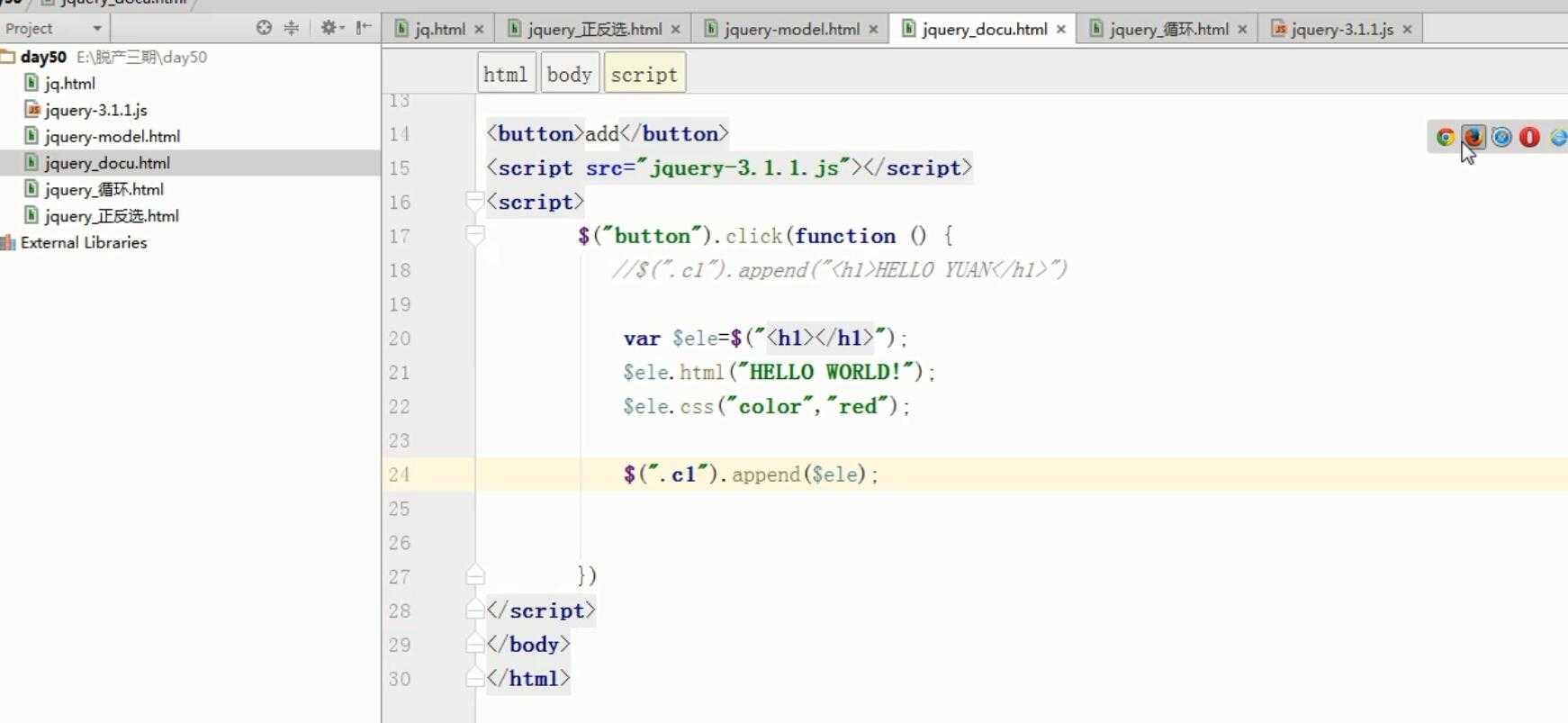Click the html breadcrumb
Viewport: 1568px width, 723px height.
tap(506, 74)
